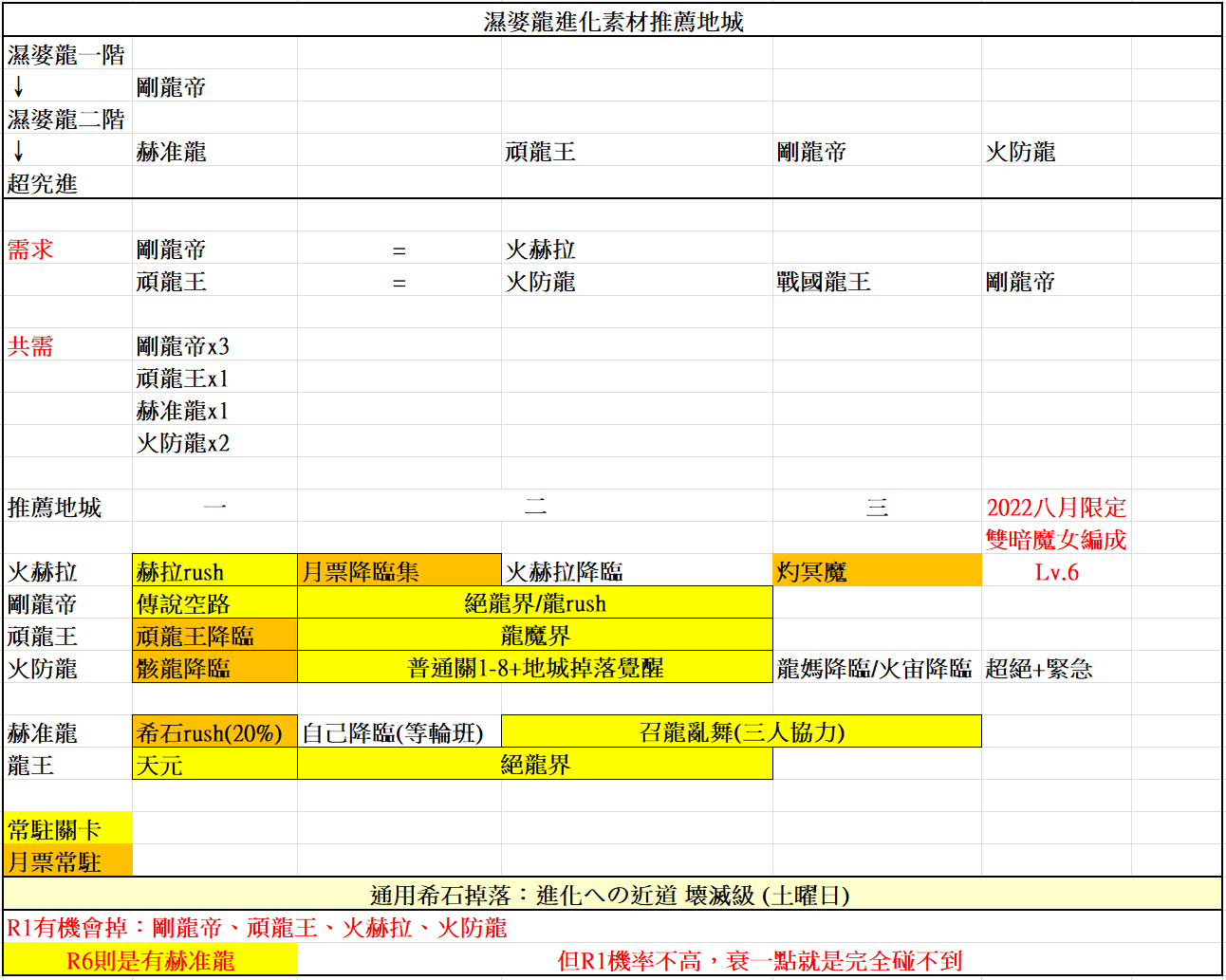This screenshot has height=980, width=1226.
Task: Click the yellow 絕龍界 cell in 龍王 row
Action: 535,765
